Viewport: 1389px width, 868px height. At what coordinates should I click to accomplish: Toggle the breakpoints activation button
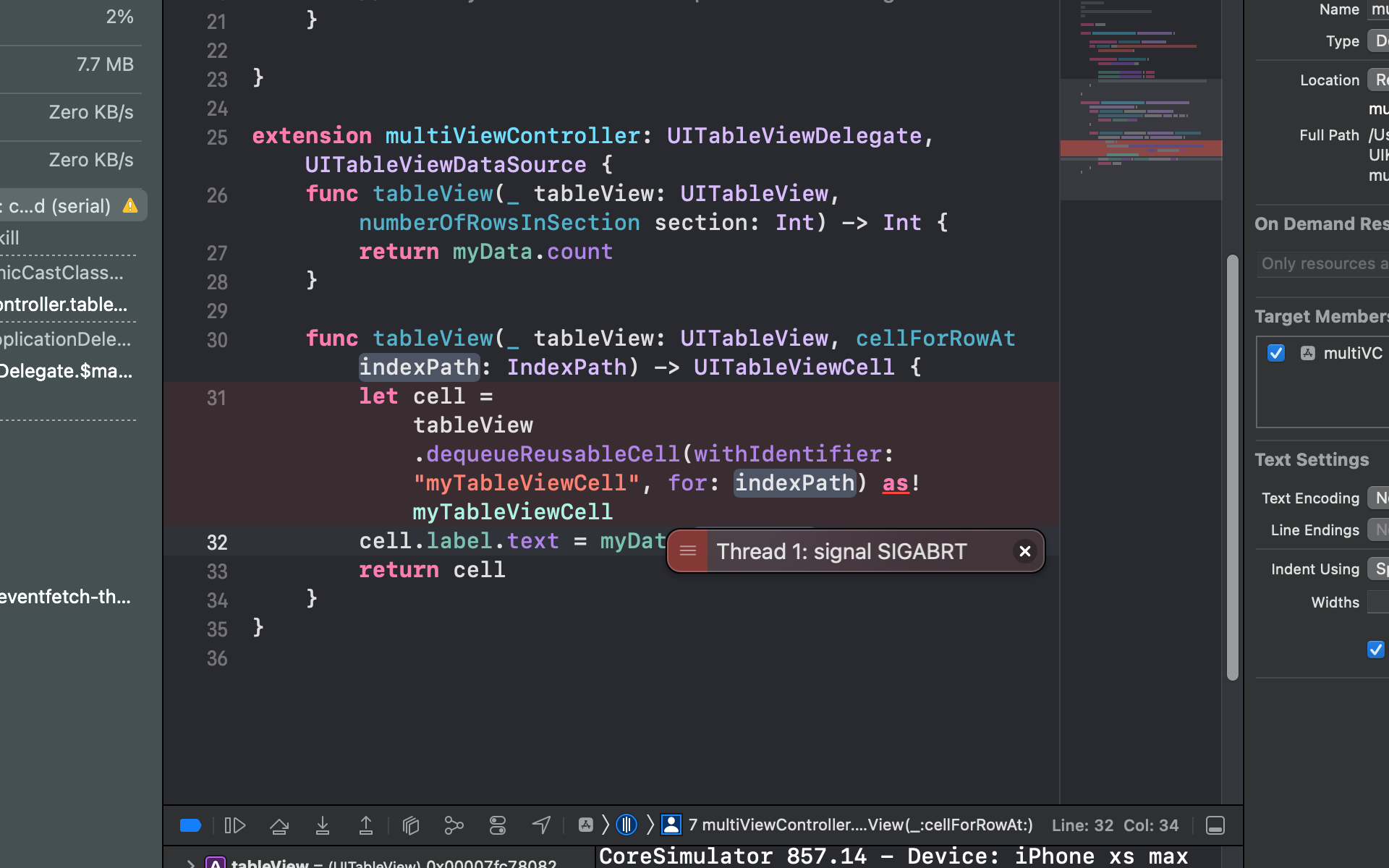coord(190,825)
